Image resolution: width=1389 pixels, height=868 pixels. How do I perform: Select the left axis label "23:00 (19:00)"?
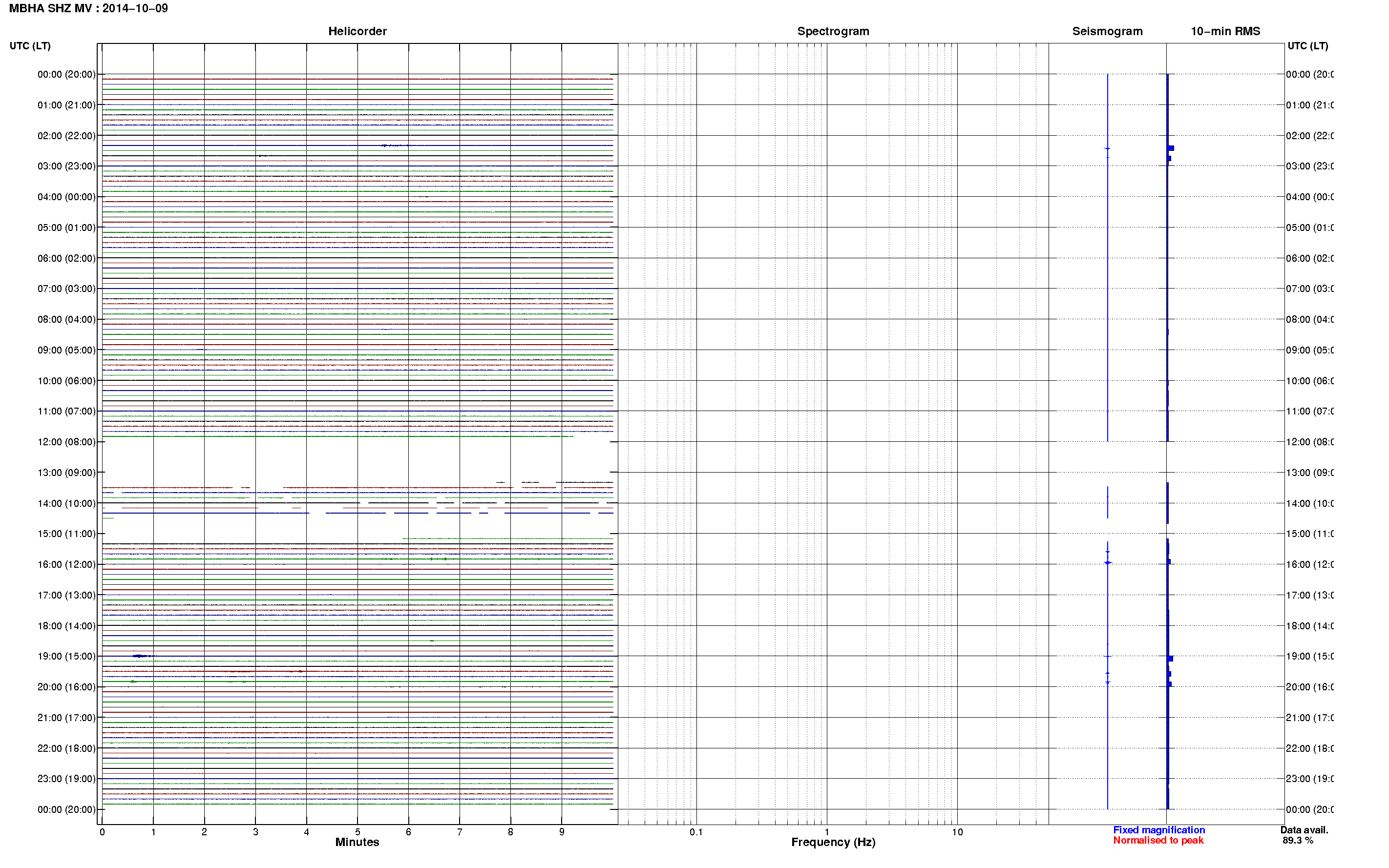[66, 779]
